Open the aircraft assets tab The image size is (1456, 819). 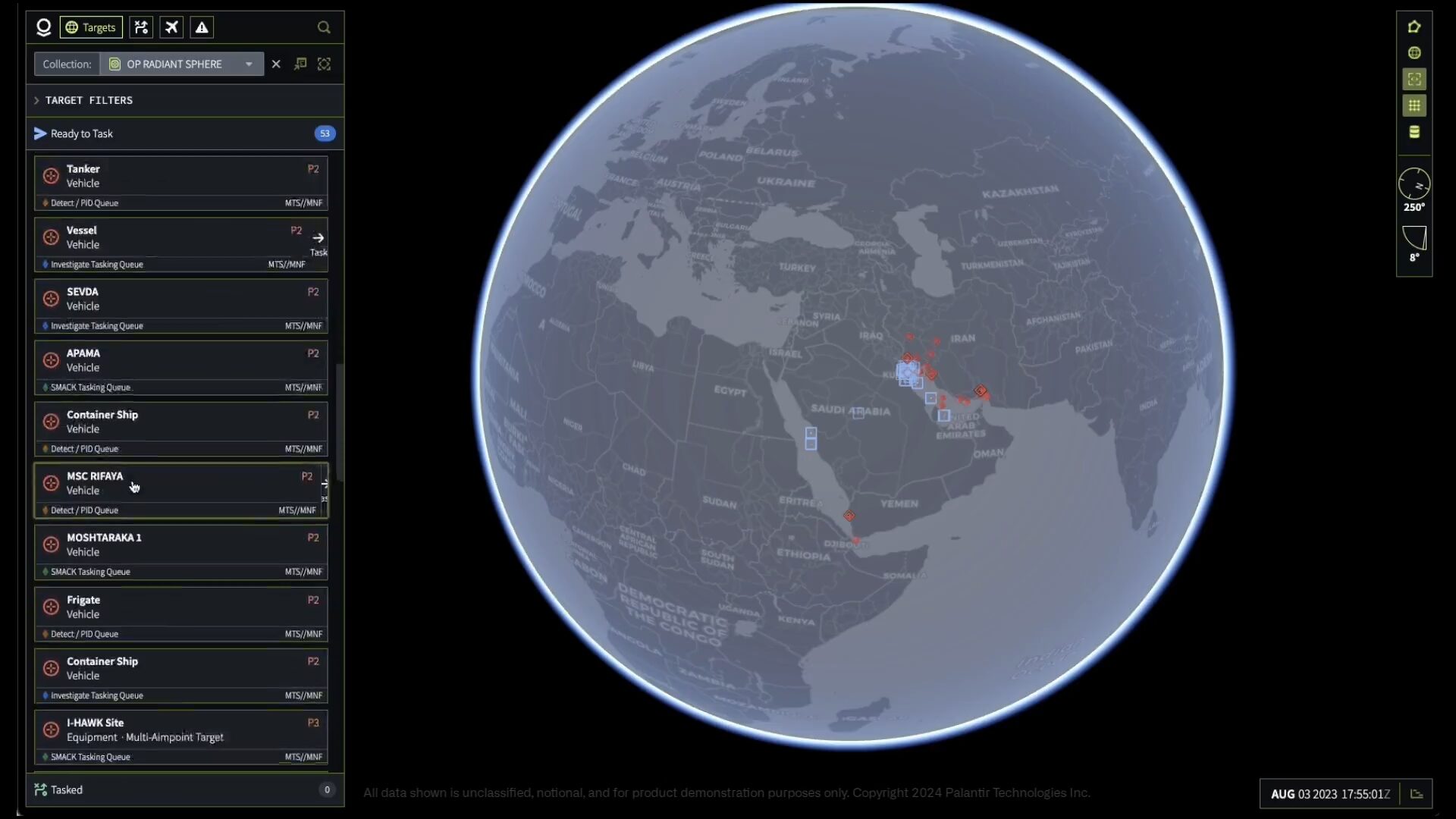(172, 27)
